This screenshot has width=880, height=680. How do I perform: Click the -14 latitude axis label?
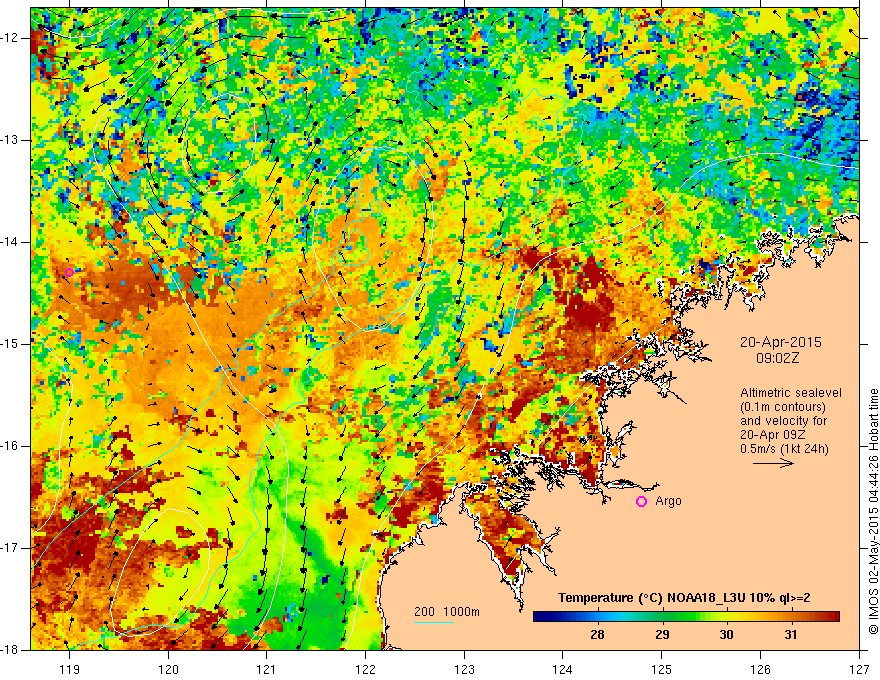(11, 242)
